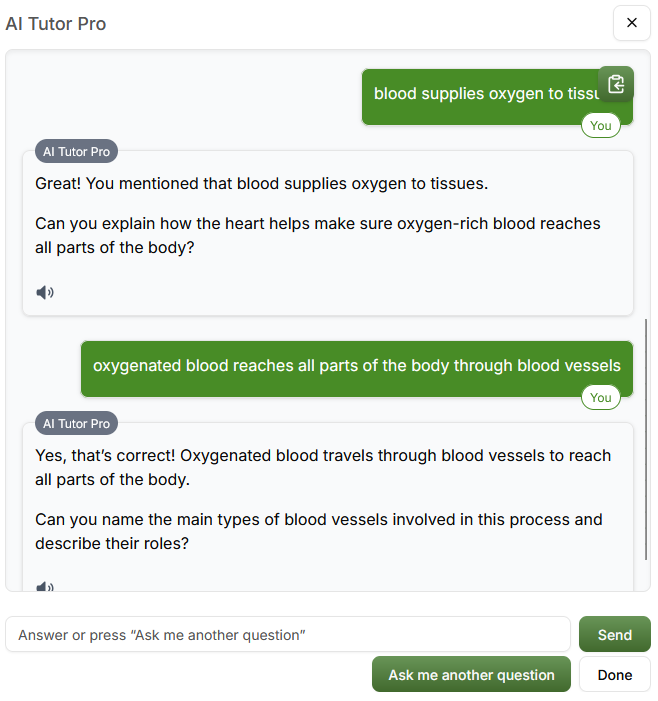The width and height of the screenshot is (658, 701).
Task: Click the AI Tutor Pro panel title
Action: (x=56, y=23)
